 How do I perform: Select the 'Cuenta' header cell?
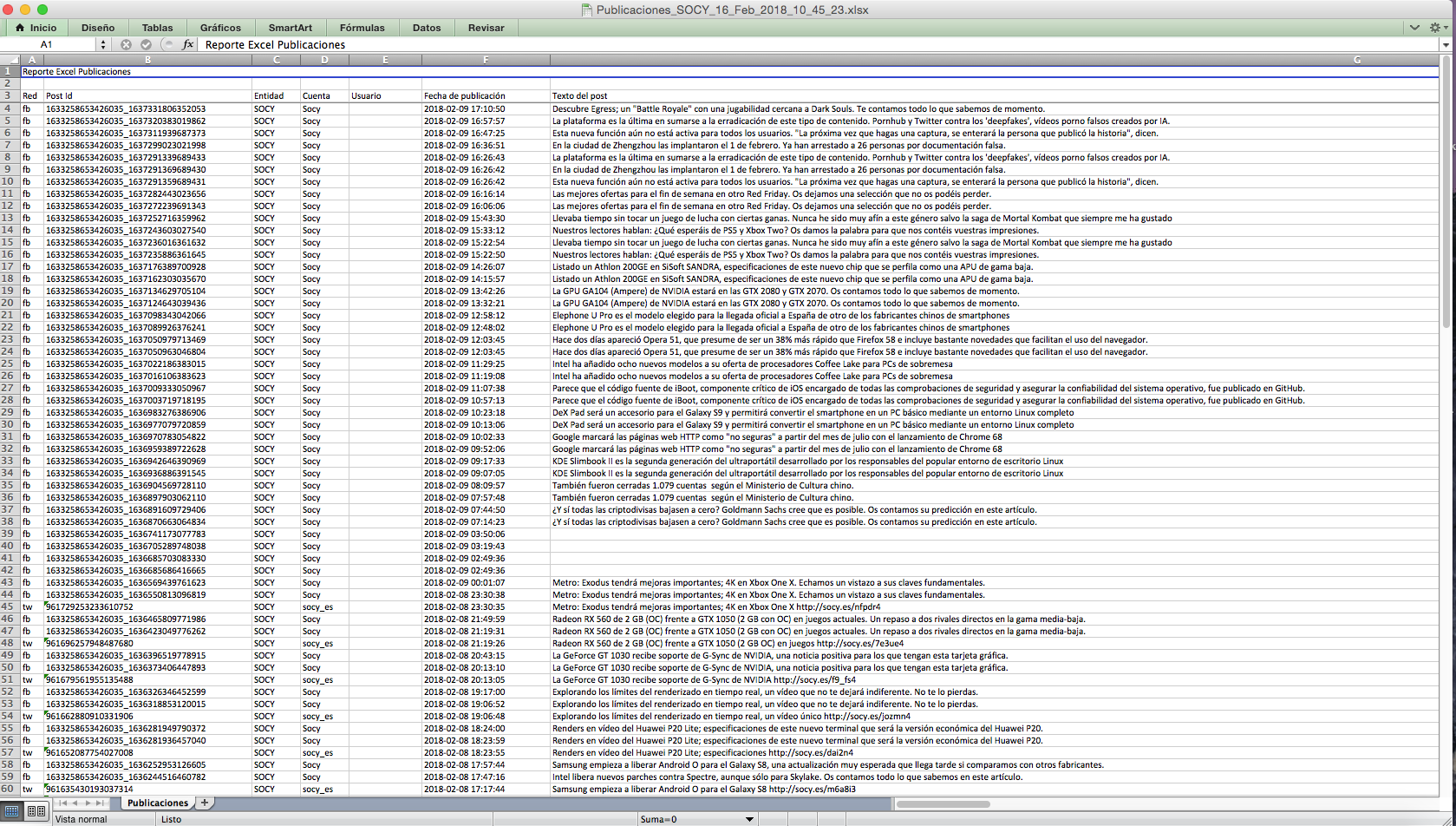click(x=324, y=95)
